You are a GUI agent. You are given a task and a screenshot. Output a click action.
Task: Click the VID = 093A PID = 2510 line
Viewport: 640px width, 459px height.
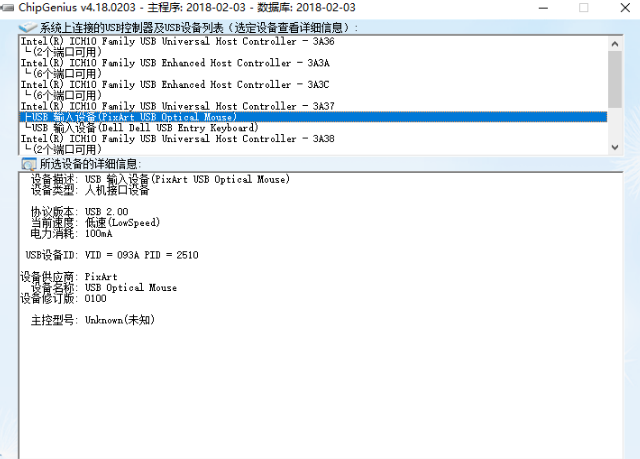(x=141, y=255)
